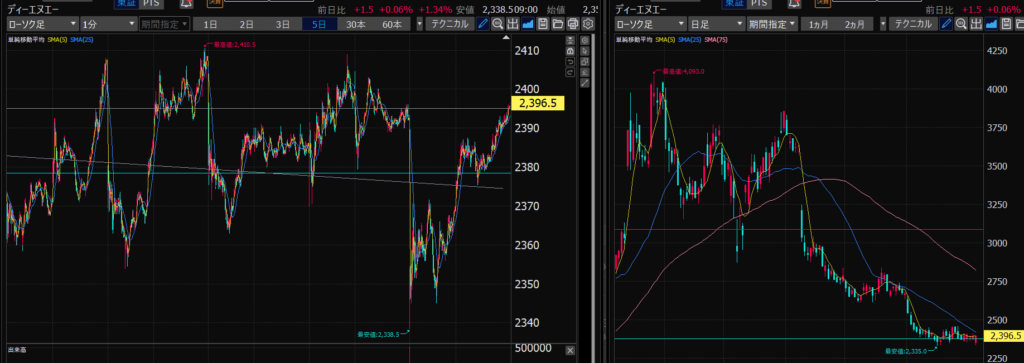Click the 単純移動平均 label in left chart
Viewport: 1024px width, 363px height.
(x=26, y=40)
